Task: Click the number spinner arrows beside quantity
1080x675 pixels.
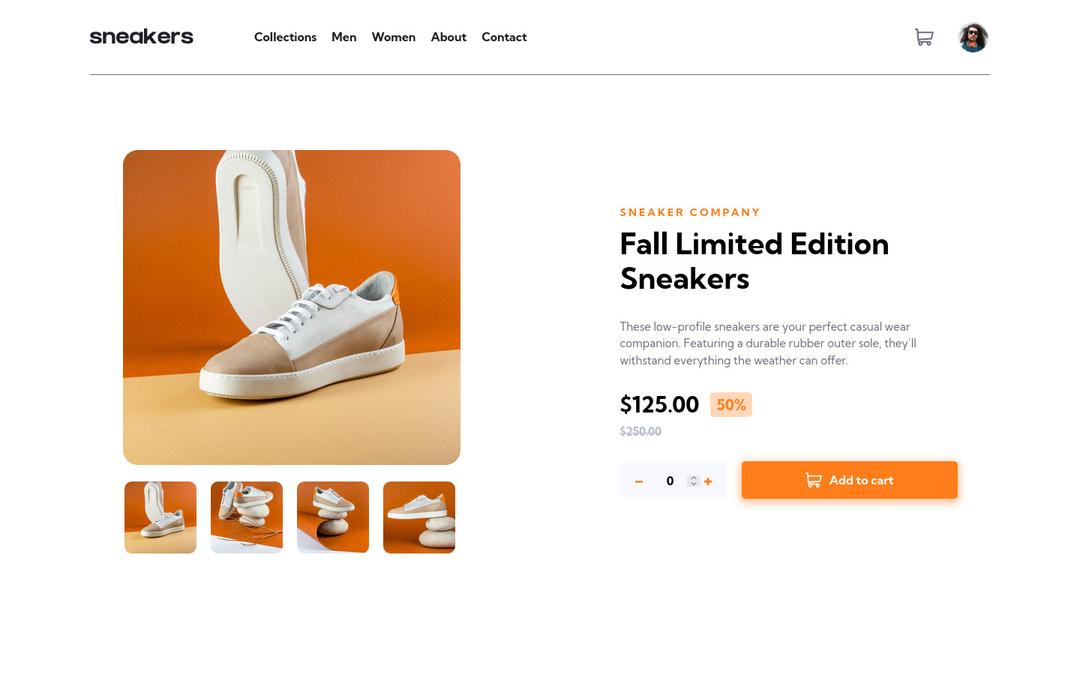Action: pos(693,481)
